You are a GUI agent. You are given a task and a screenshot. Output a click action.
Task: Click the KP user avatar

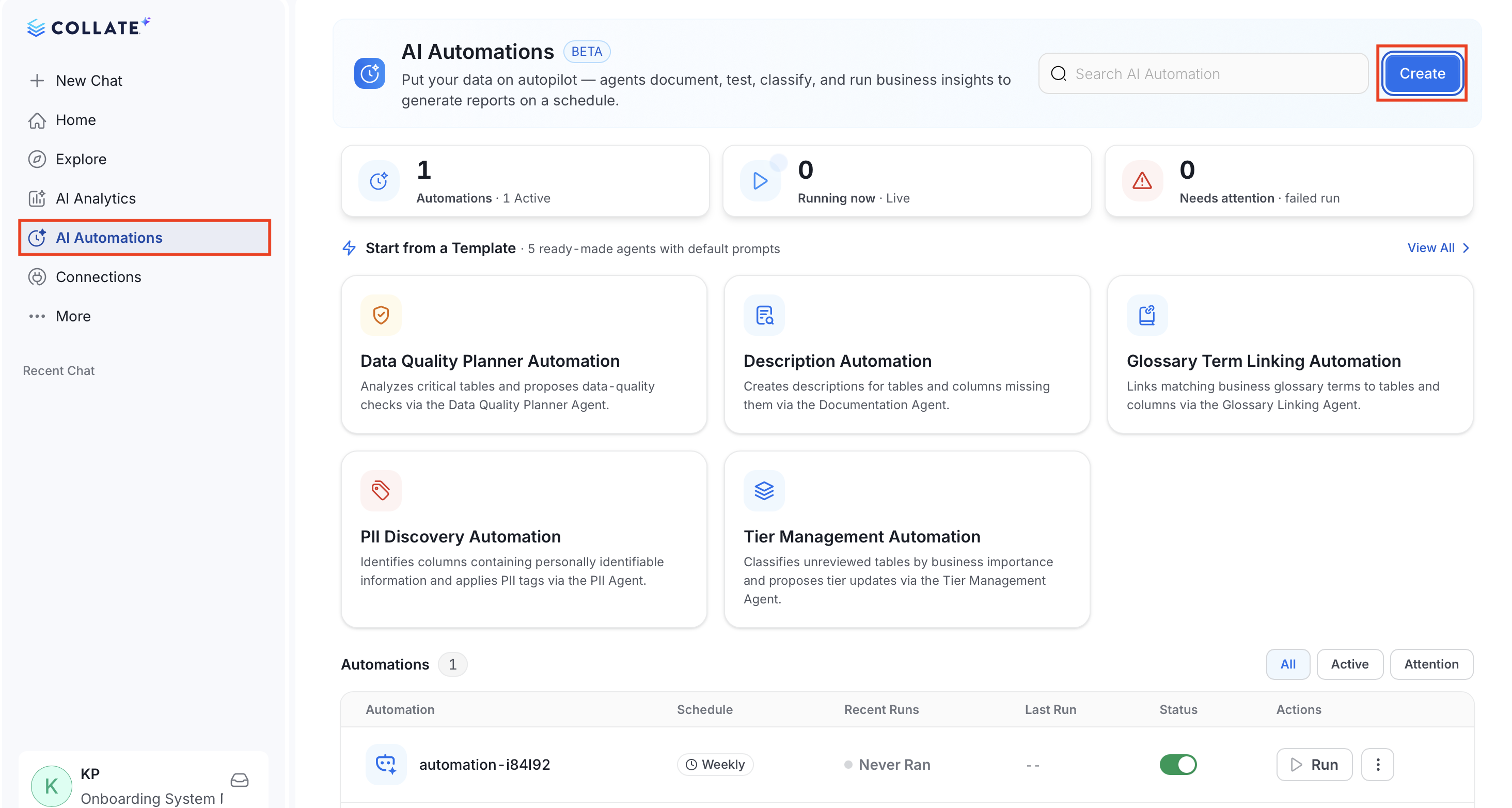click(52, 786)
